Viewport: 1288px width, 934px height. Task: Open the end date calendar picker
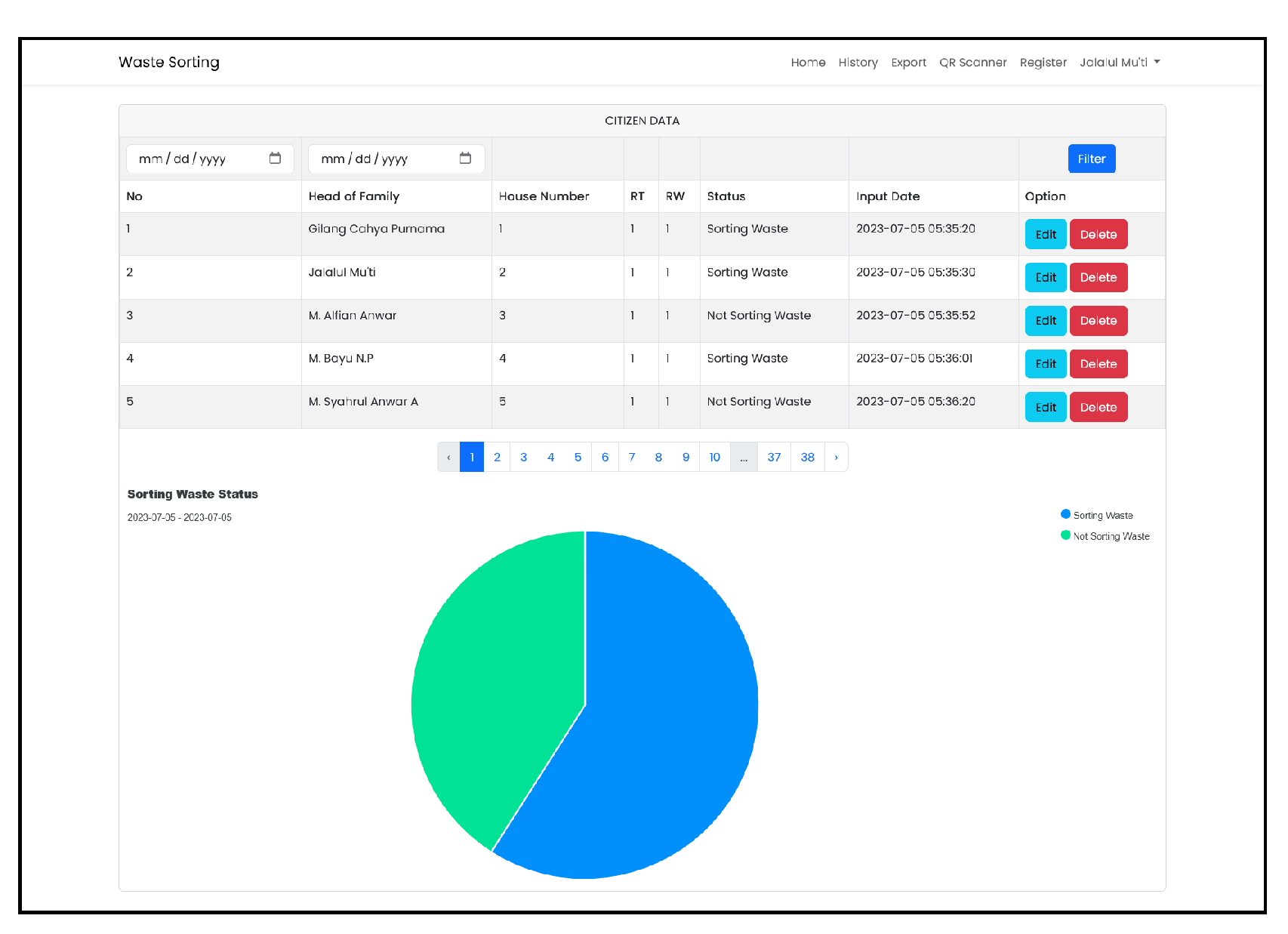tap(465, 159)
